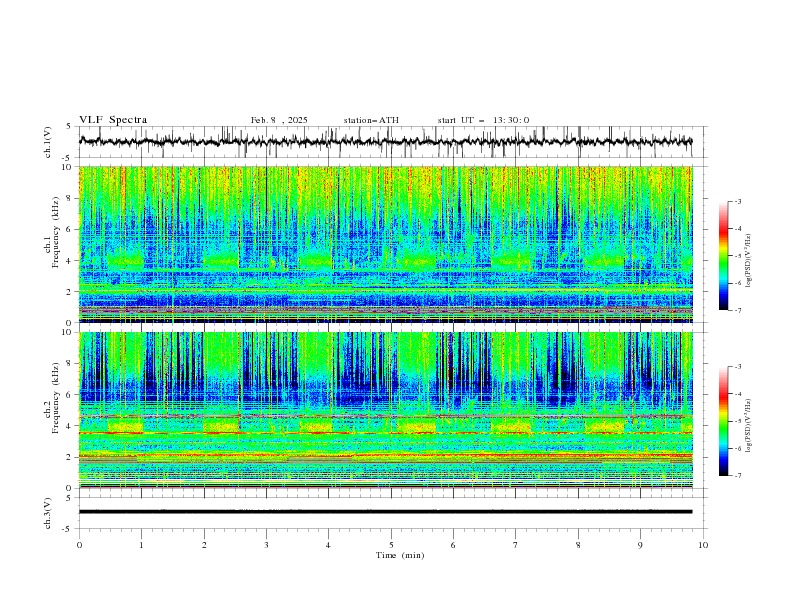The width and height of the screenshot is (792, 612).
Task: Click the flat ch.3 voltage trace
Action: click(x=385, y=512)
